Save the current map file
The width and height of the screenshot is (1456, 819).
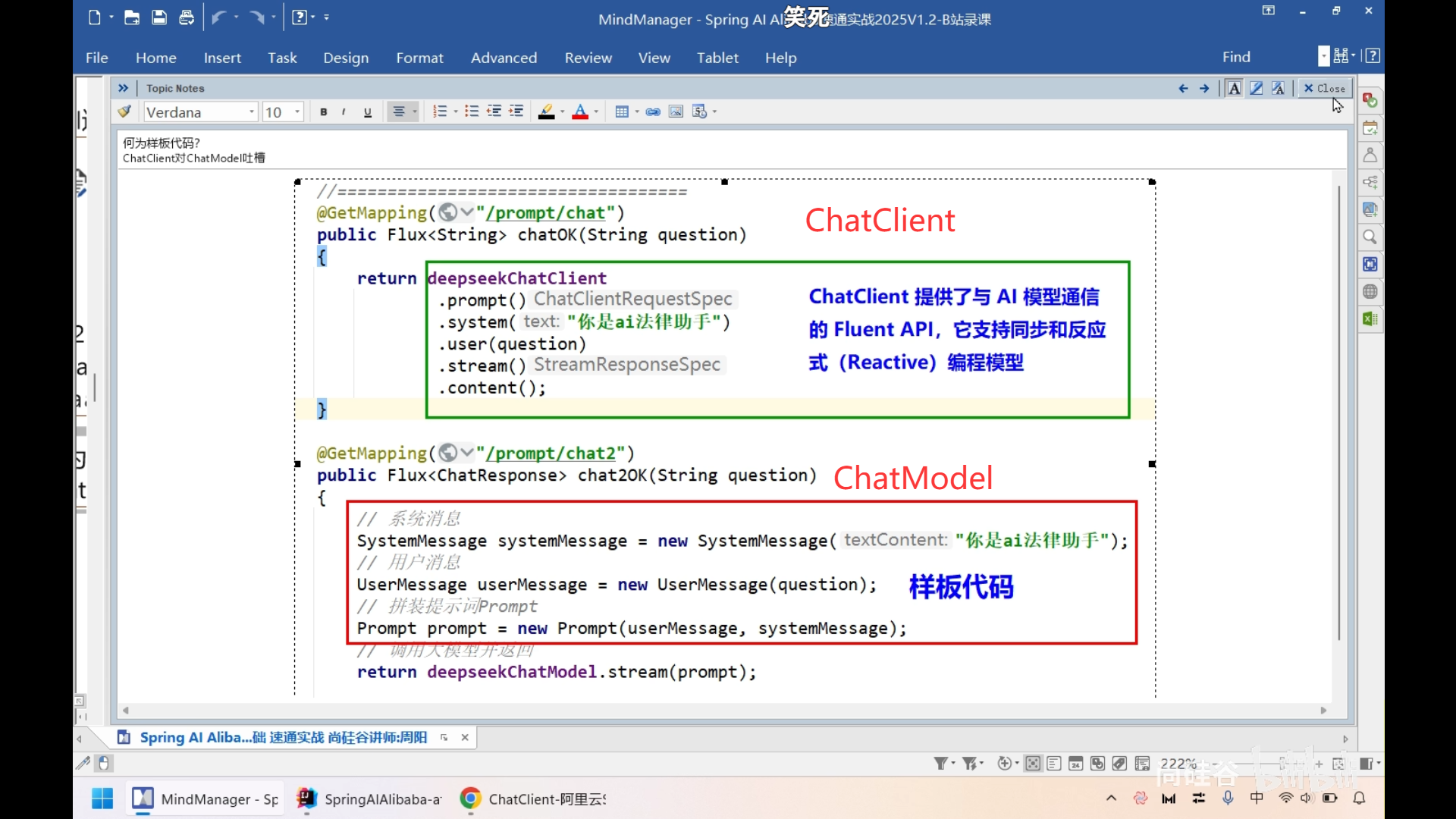[159, 17]
